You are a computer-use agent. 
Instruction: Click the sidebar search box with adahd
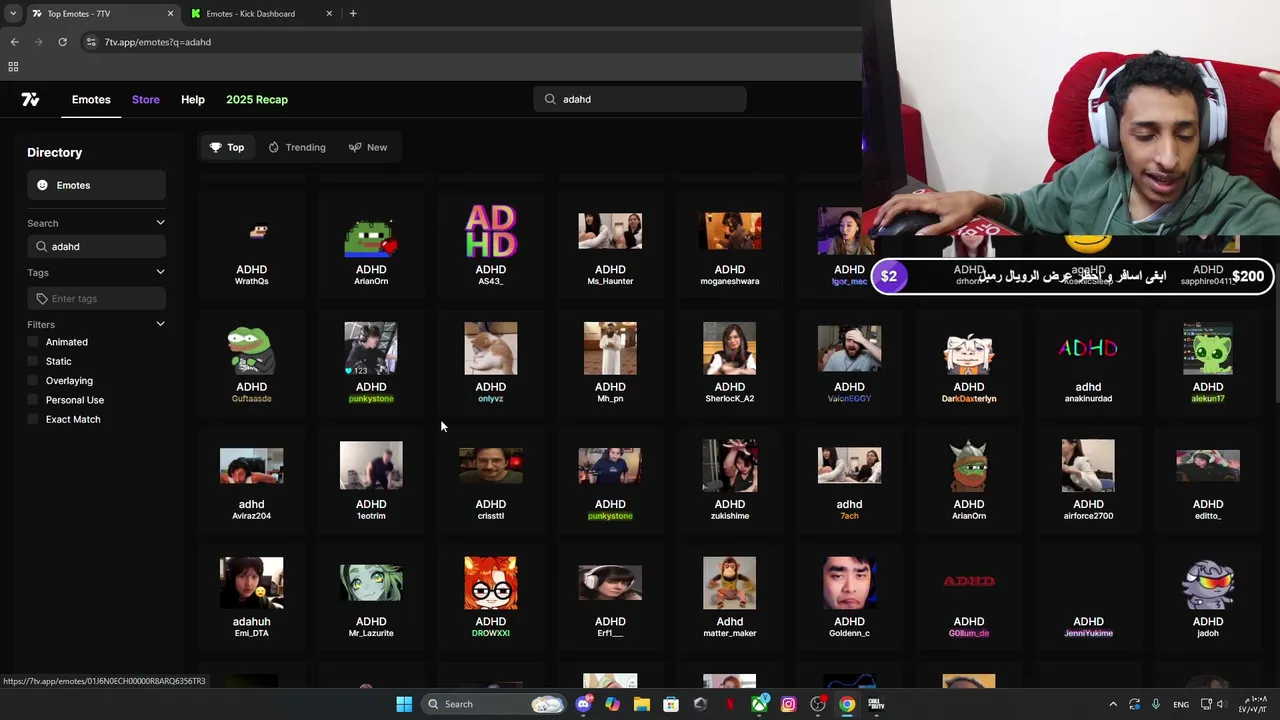coord(96,246)
